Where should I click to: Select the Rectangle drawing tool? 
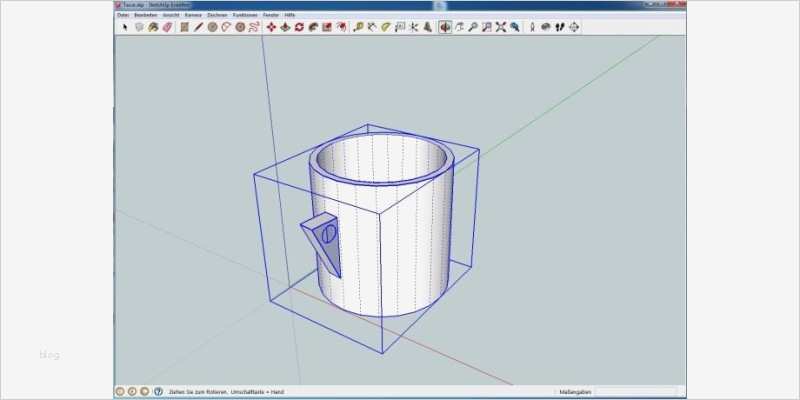[185, 27]
